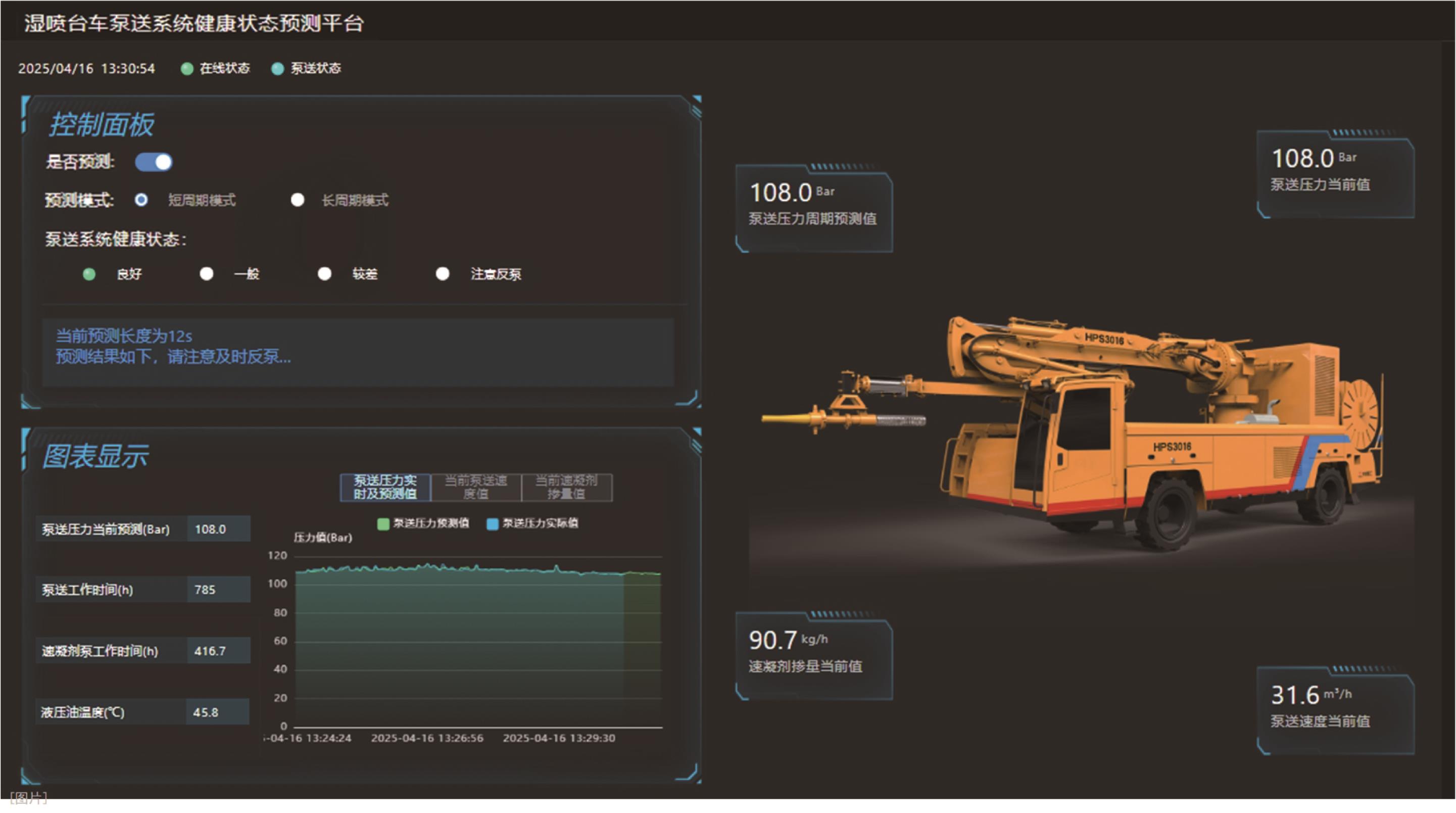Viewport: 1456px width, 813px height.
Task: Select the 注意反泵 status dot
Action: coord(443,274)
